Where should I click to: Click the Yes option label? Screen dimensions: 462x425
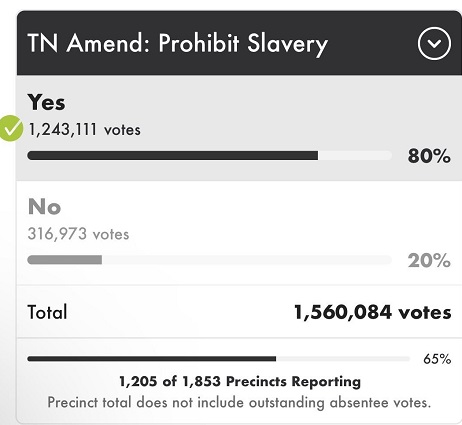[x=46, y=102]
